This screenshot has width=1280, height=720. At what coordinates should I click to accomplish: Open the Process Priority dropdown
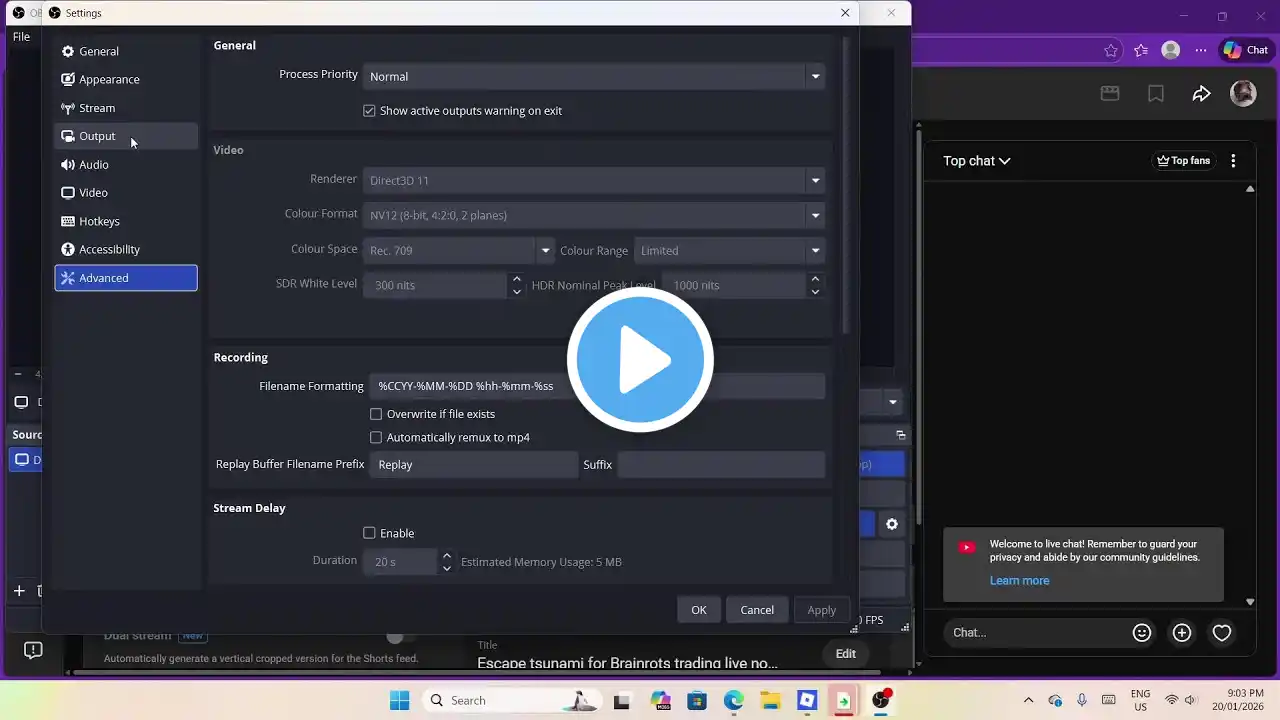coord(594,77)
